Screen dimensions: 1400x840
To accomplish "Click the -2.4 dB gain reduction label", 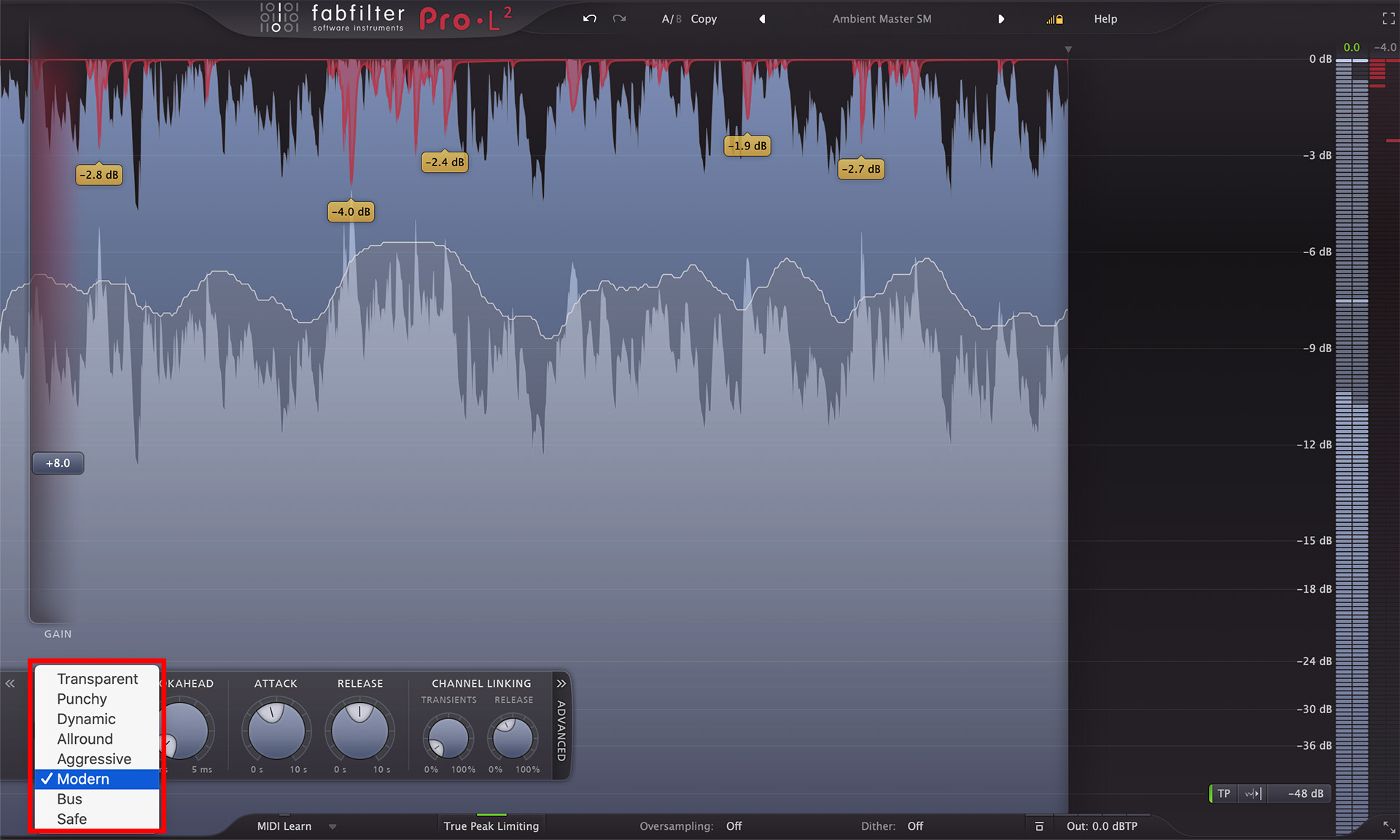I will point(445,162).
